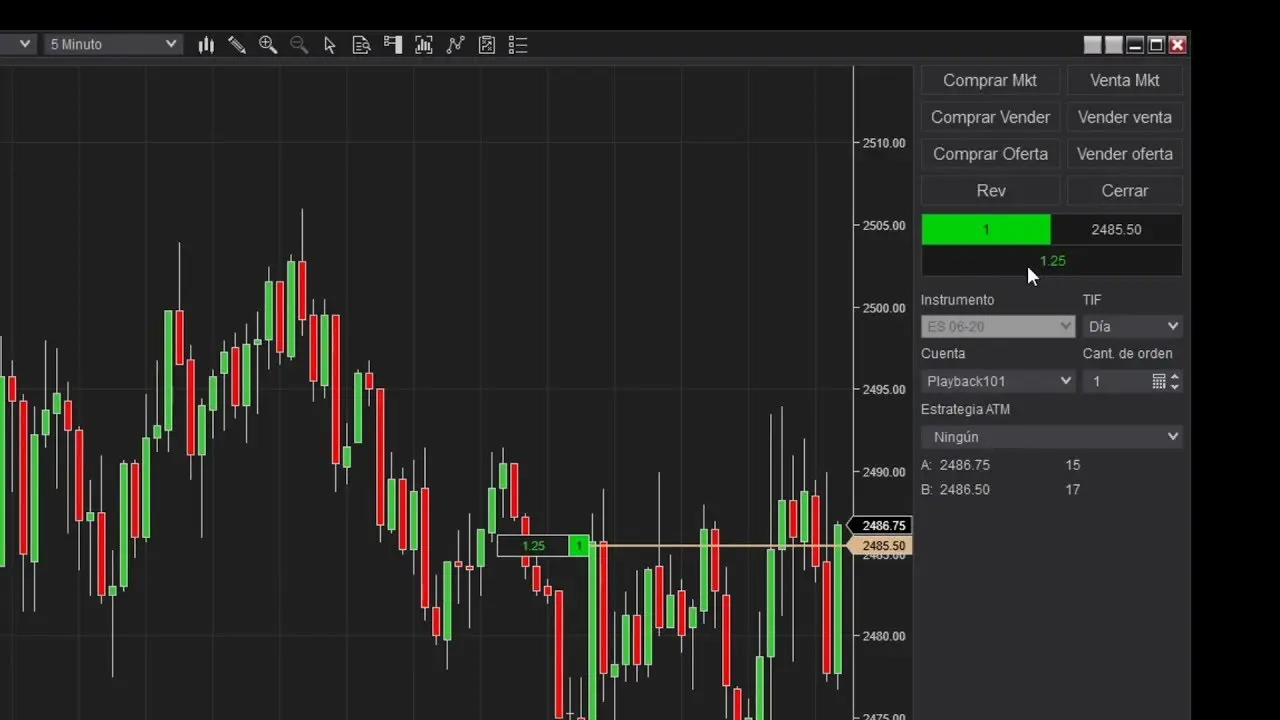The width and height of the screenshot is (1280, 720).
Task: Open the Strategies icon
Action: [x=487, y=45]
